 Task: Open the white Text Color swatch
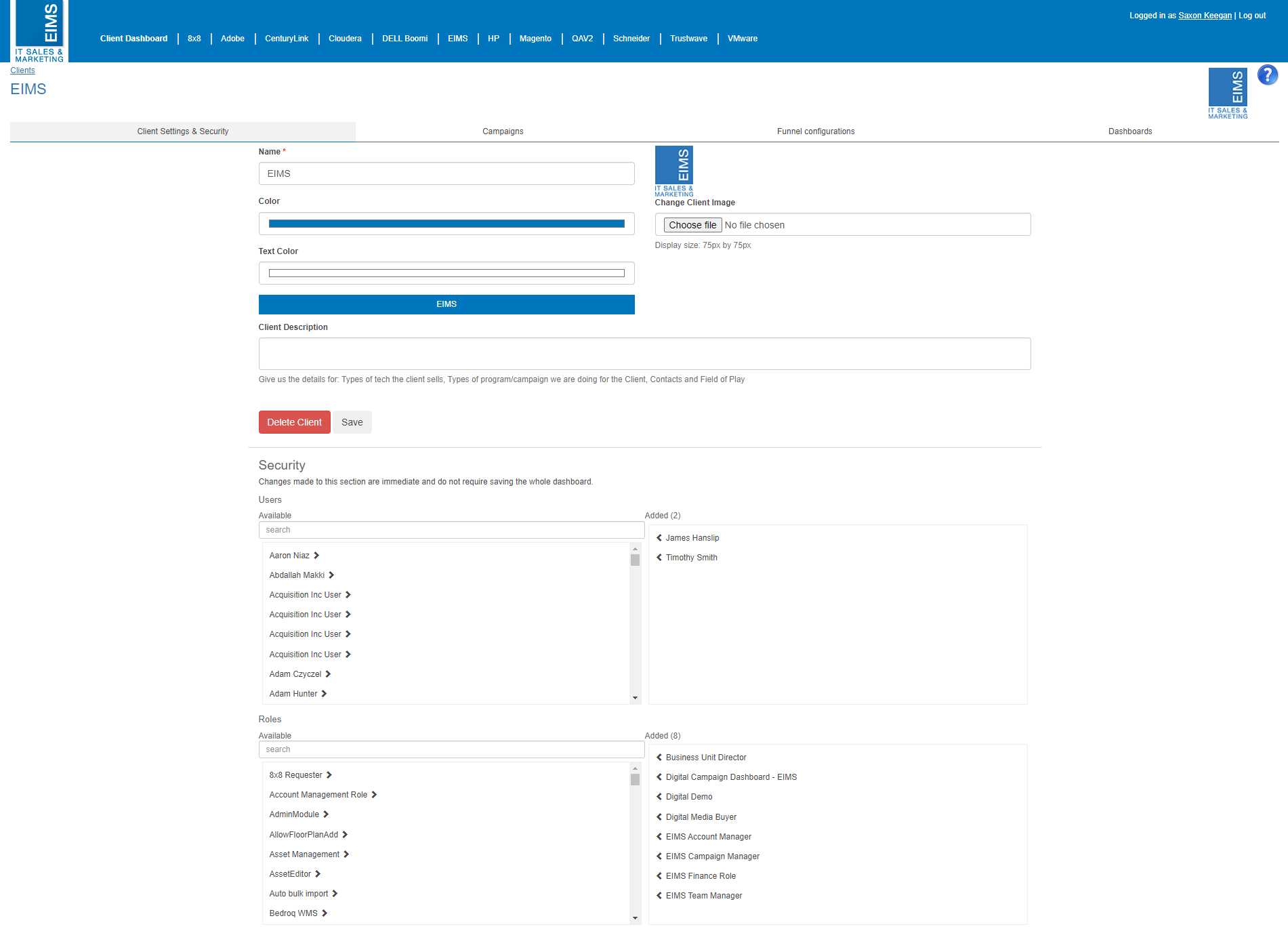[x=446, y=273]
